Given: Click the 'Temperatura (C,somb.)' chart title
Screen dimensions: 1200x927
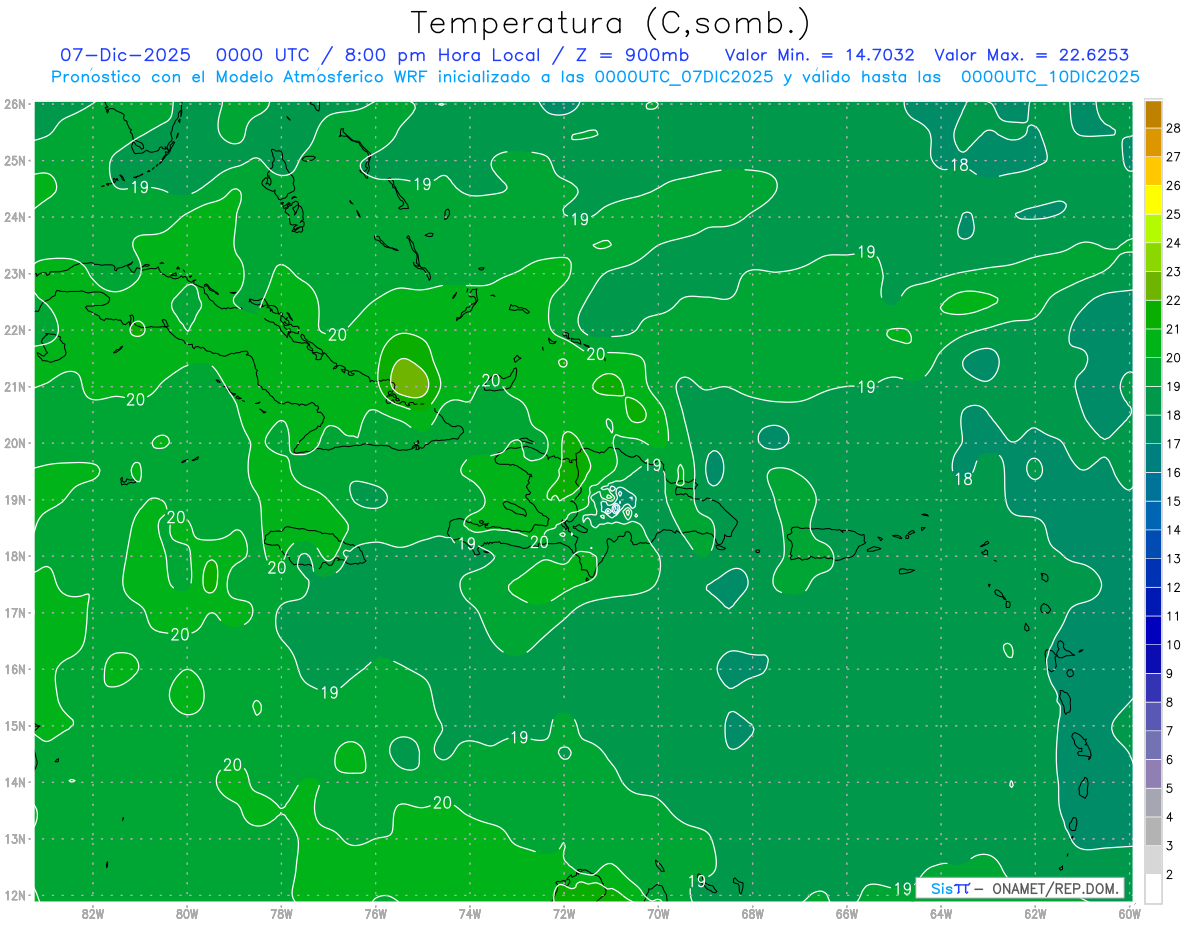Looking at the screenshot, I should pos(610,22).
